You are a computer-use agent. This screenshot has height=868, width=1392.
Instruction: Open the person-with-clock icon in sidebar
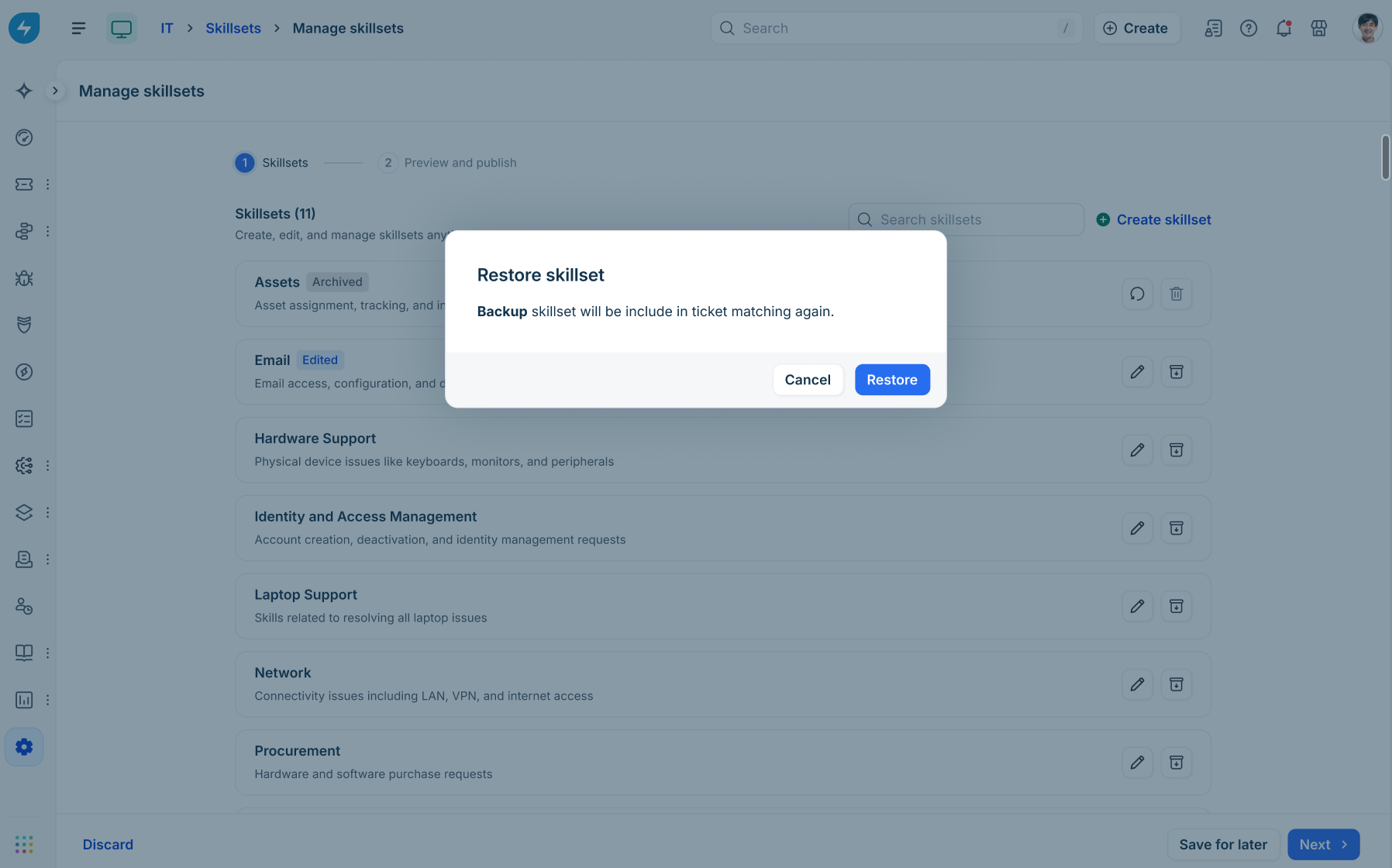coord(24,606)
